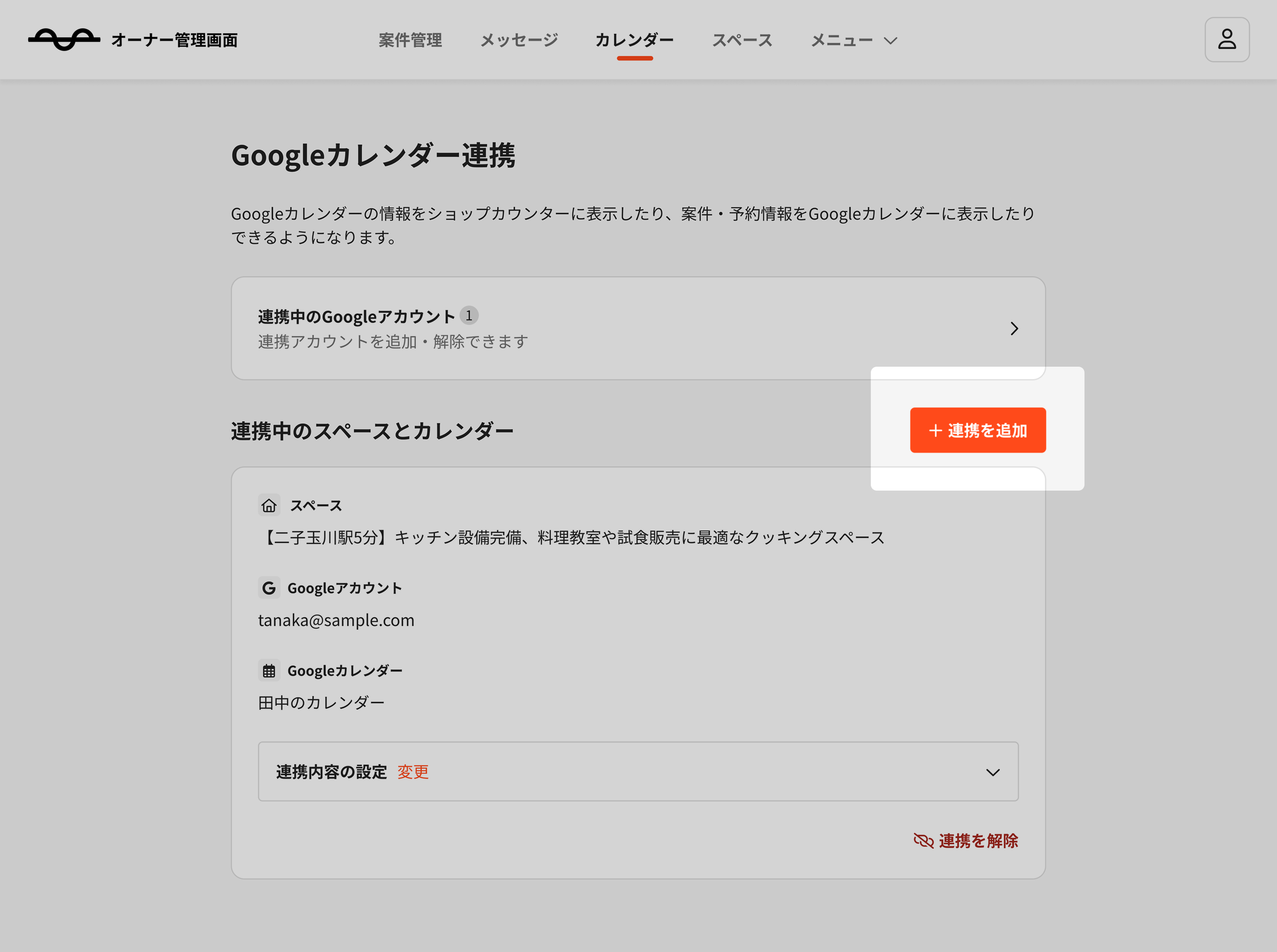This screenshot has width=1277, height=952.
Task: Select the カレンダー tab
Action: (x=634, y=40)
